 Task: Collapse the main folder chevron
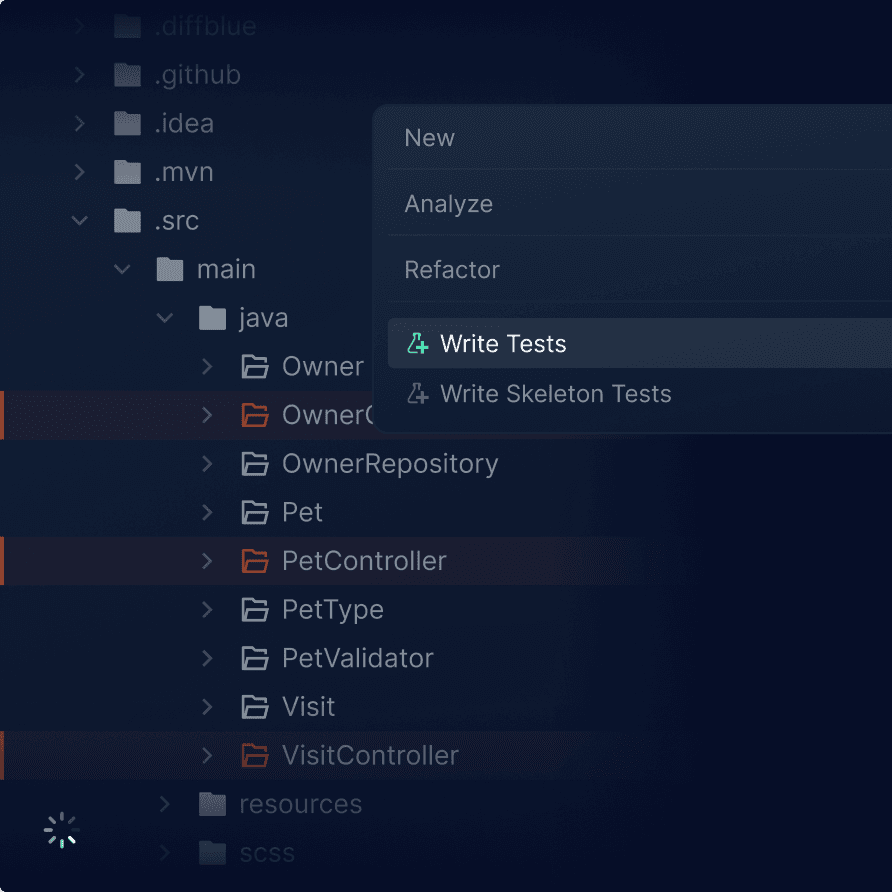122,269
